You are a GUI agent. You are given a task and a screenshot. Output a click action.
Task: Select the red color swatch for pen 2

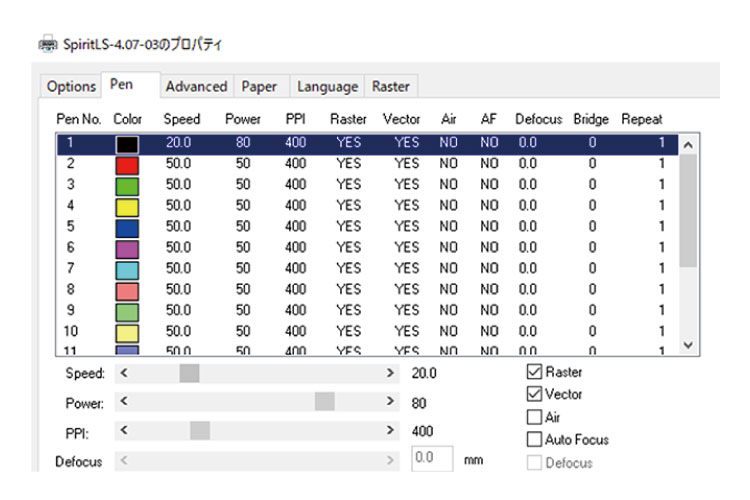(x=127, y=163)
